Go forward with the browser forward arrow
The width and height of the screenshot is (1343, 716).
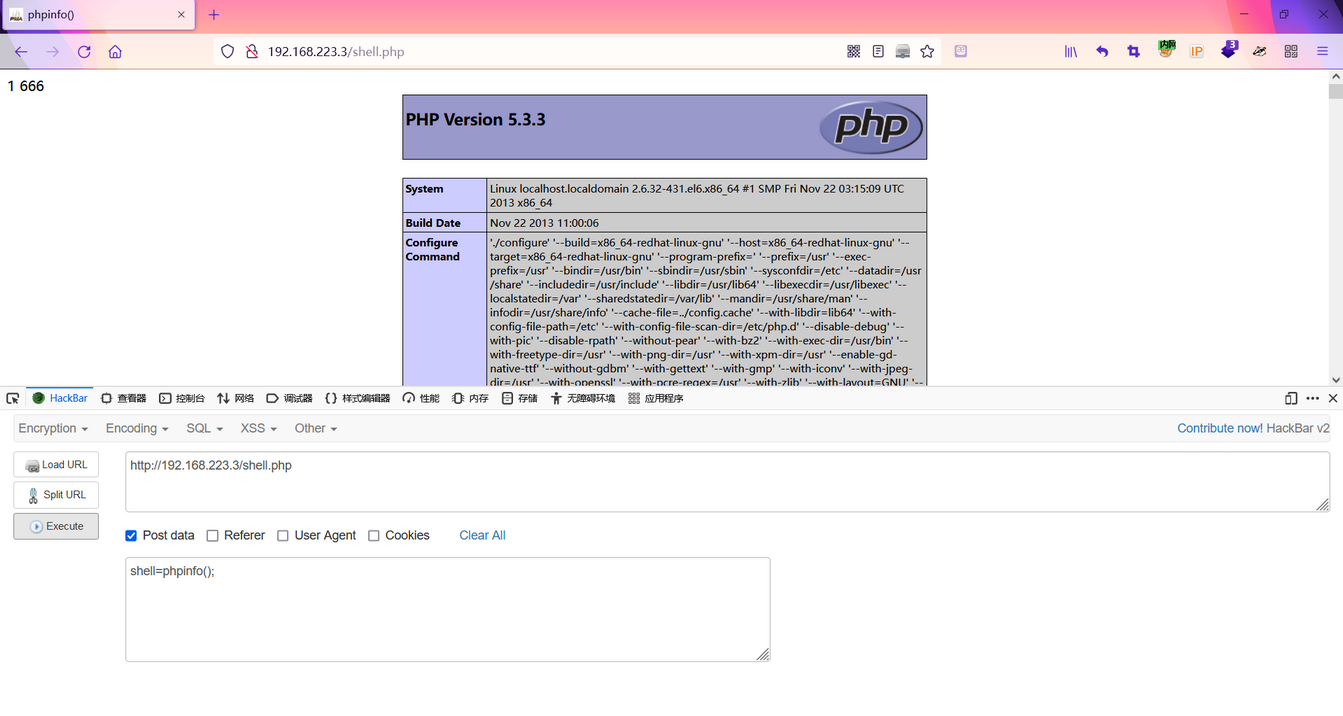(x=52, y=52)
